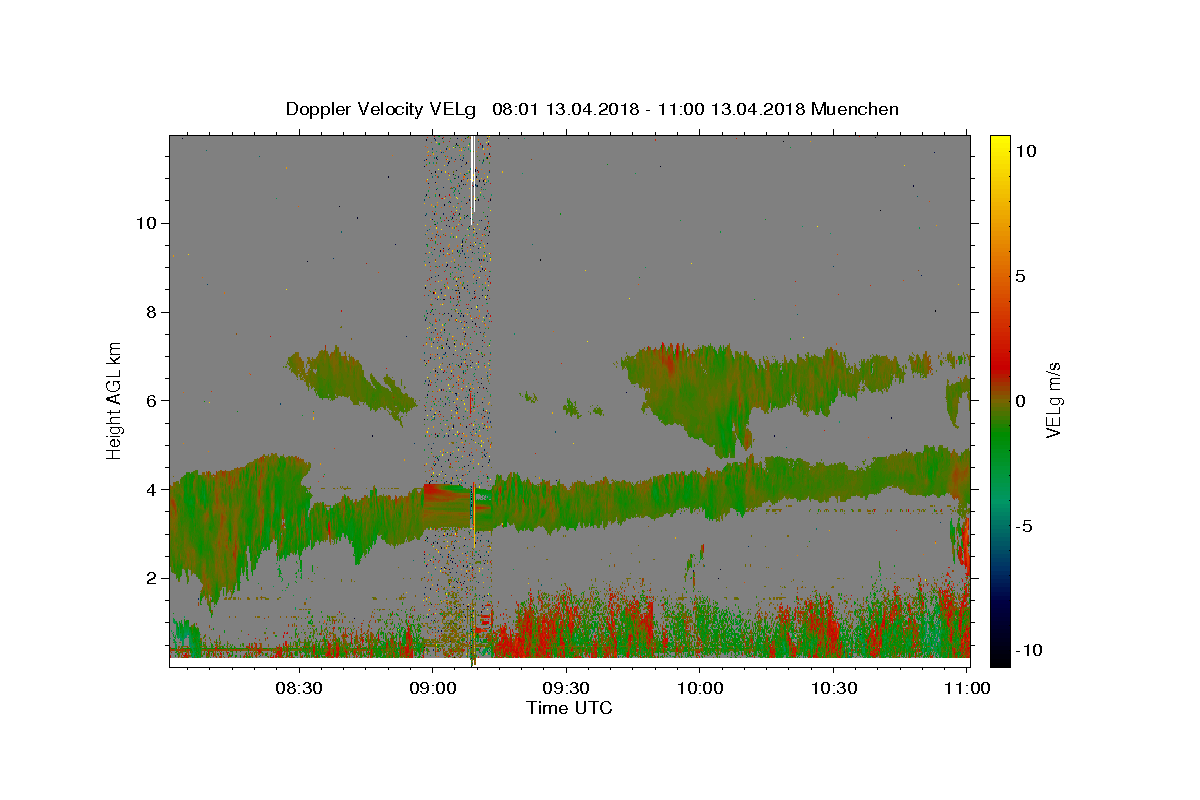The image size is (1200, 800).
Task: Click the "VELg m/s" colorbar label
Action: [1053, 400]
